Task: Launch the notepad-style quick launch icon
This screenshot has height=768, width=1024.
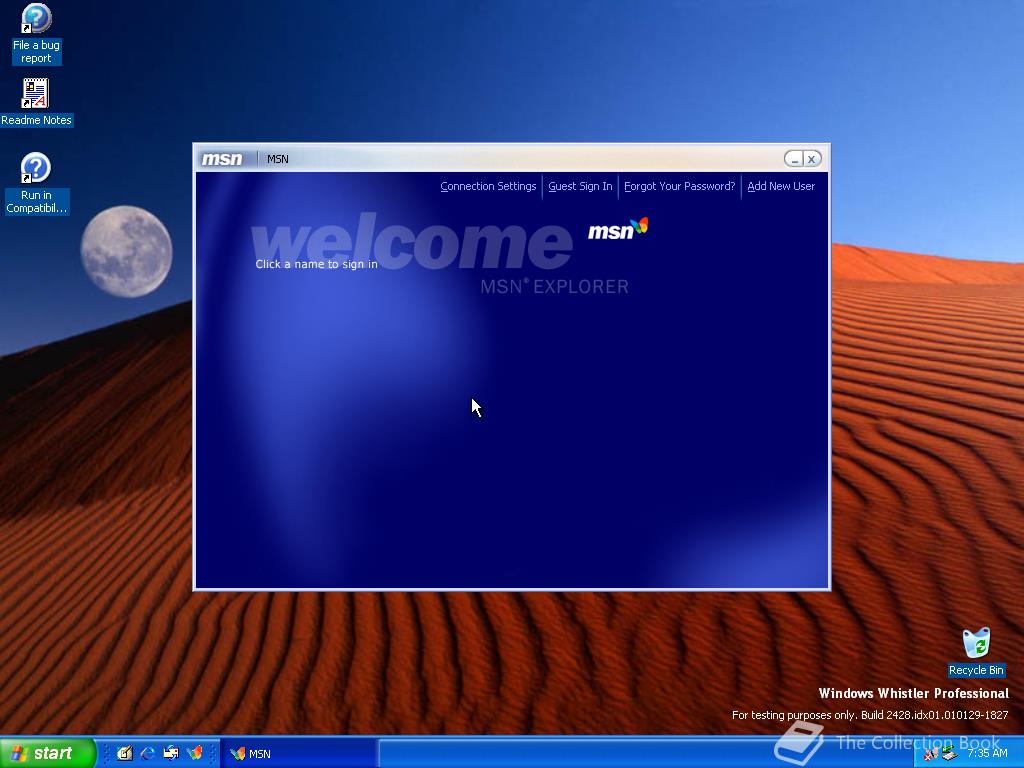Action: 124,753
